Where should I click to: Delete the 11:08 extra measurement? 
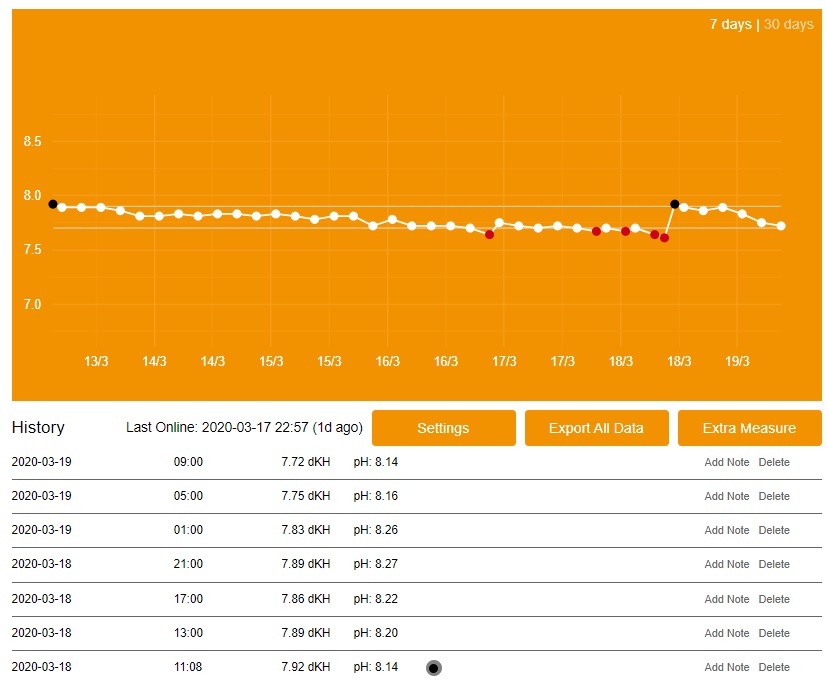tap(773, 667)
